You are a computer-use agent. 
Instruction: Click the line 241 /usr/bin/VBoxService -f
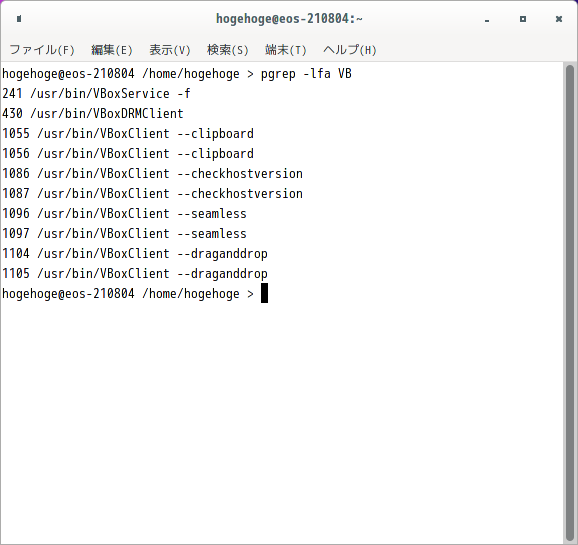[96, 94]
